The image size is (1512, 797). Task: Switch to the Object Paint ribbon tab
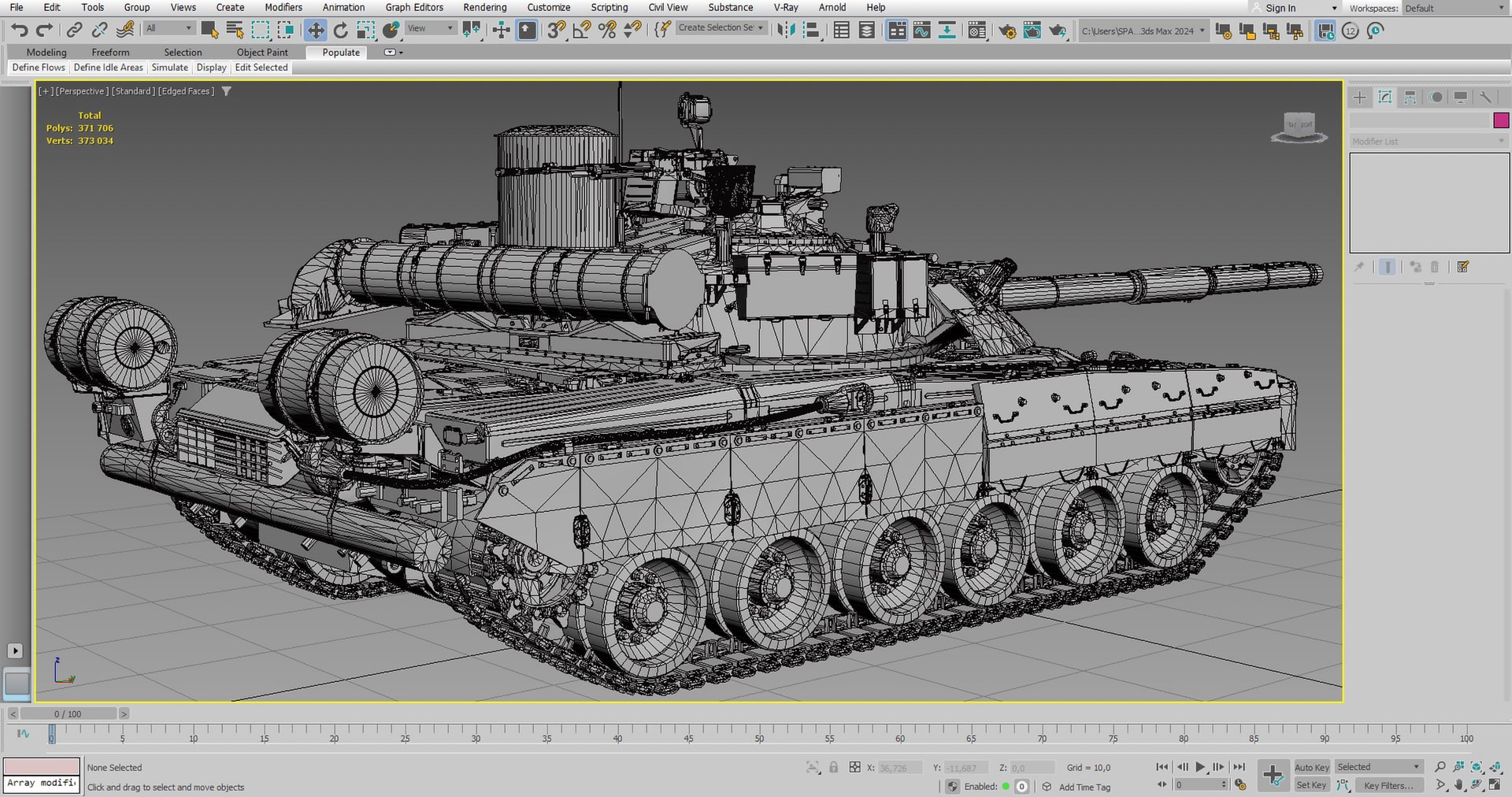(262, 52)
